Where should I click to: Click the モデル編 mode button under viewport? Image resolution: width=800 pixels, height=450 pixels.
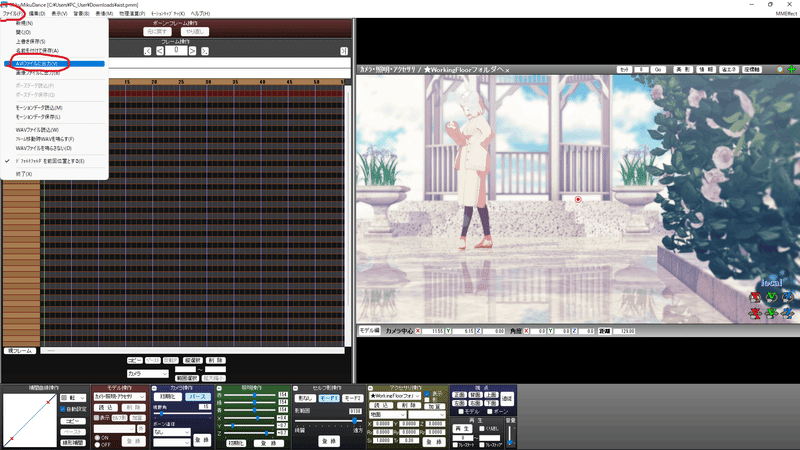click(x=369, y=331)
